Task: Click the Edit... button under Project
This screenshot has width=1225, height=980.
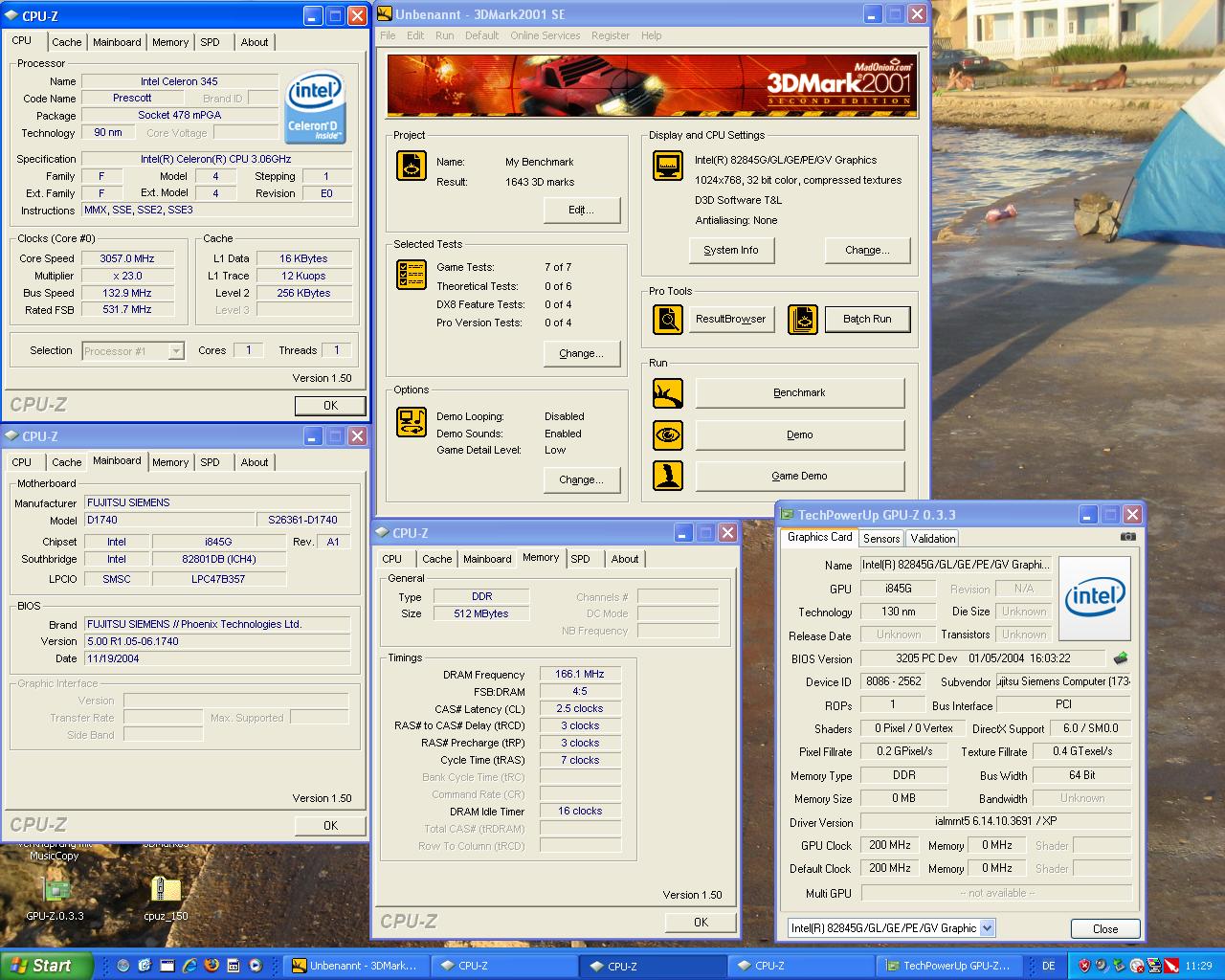Action: tap(582, 211)
